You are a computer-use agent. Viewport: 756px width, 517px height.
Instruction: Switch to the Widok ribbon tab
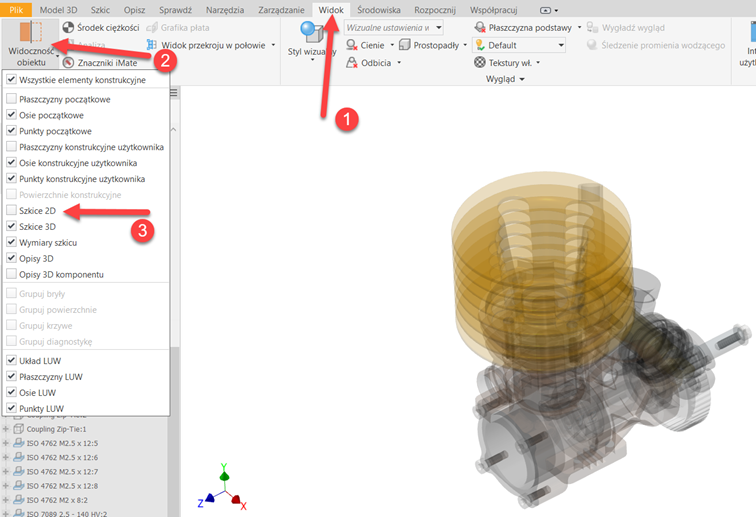(331, 9)
